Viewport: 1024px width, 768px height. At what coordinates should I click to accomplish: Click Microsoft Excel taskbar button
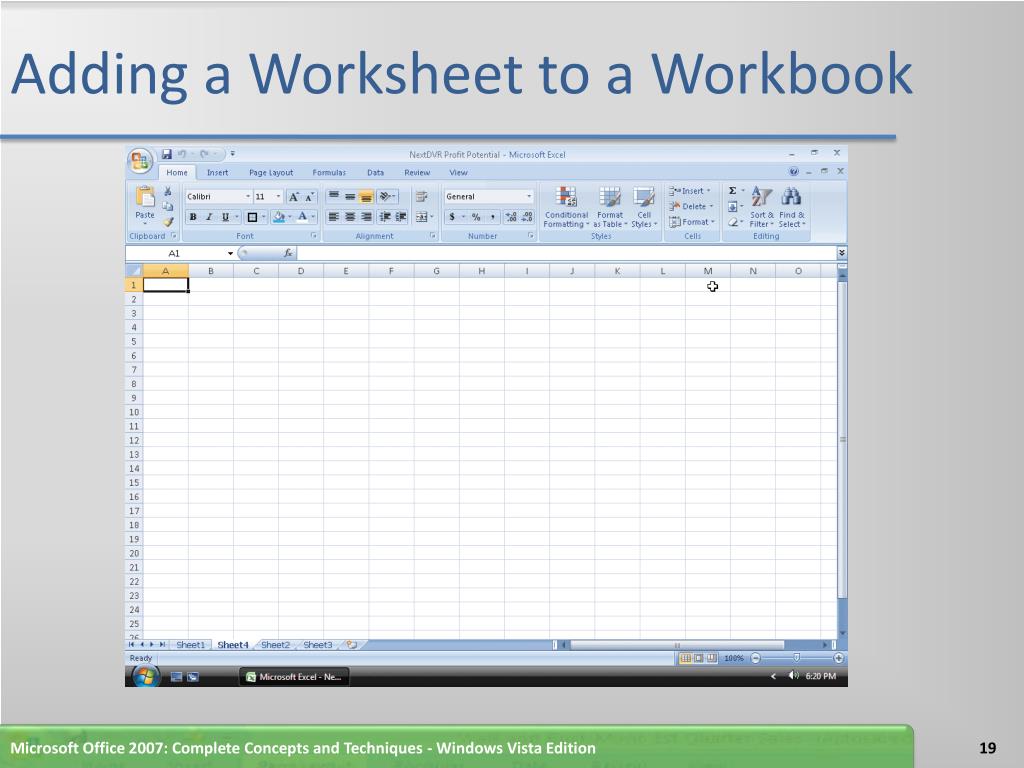pyautogui.click(x=295, y=677)
